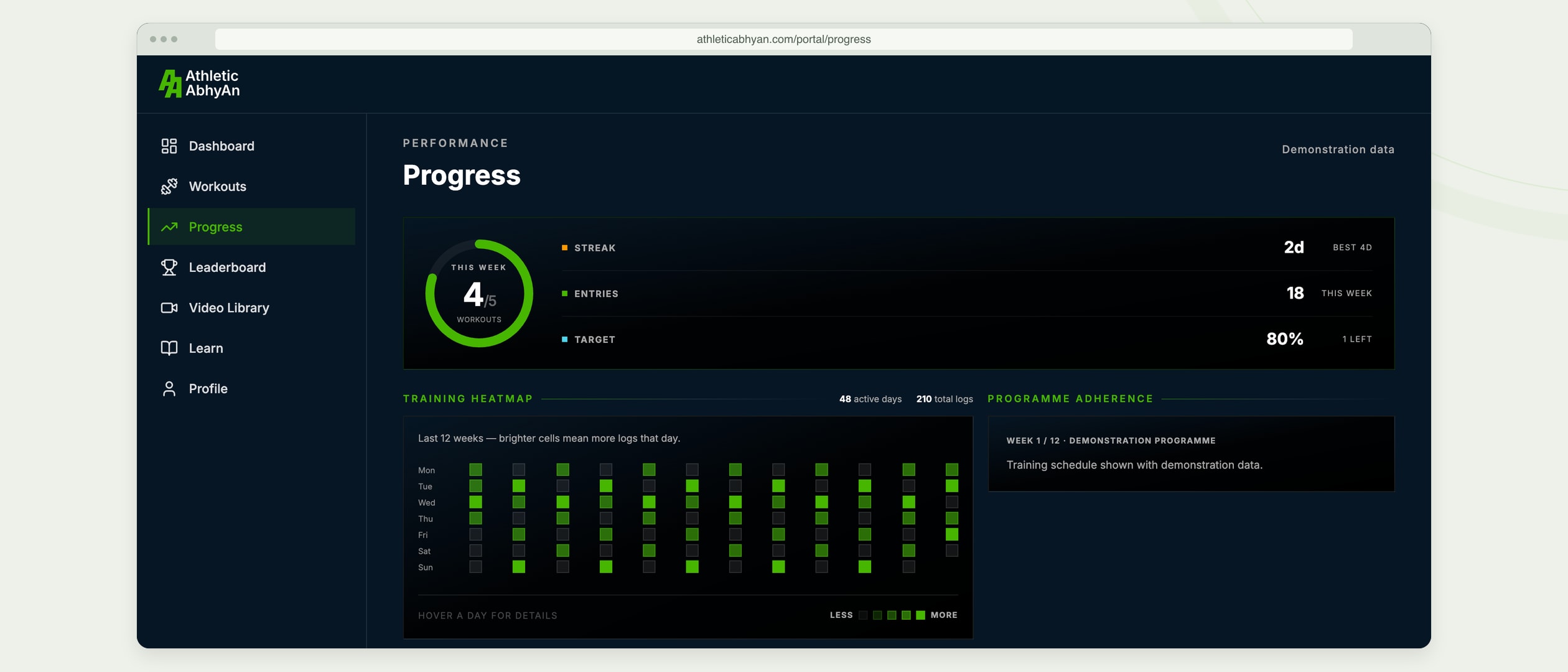Click the darkest legend swatch next to LESS
This screenshot has height=672, width=1568.
tap(863, 615)
